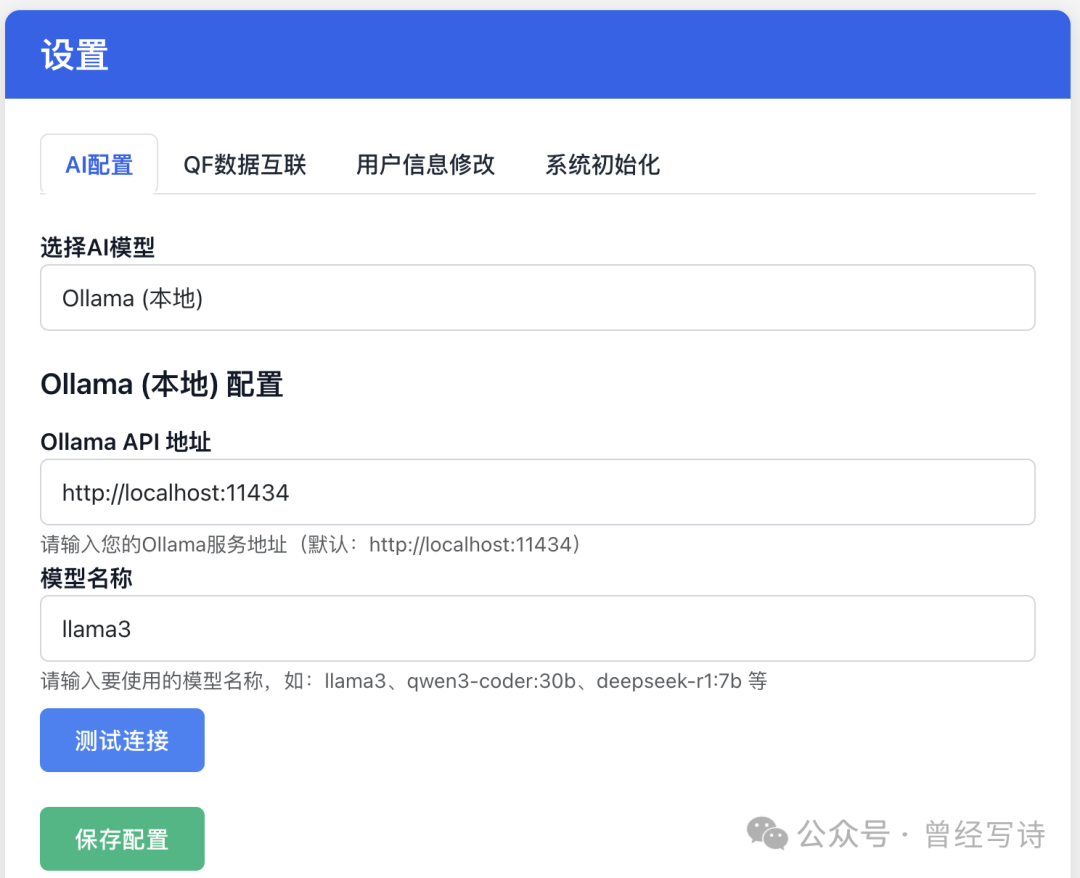The height and width of the screenshot is (878, 1080).
Task: Click the 测试连接 button
Action: [x=122, y=740]
